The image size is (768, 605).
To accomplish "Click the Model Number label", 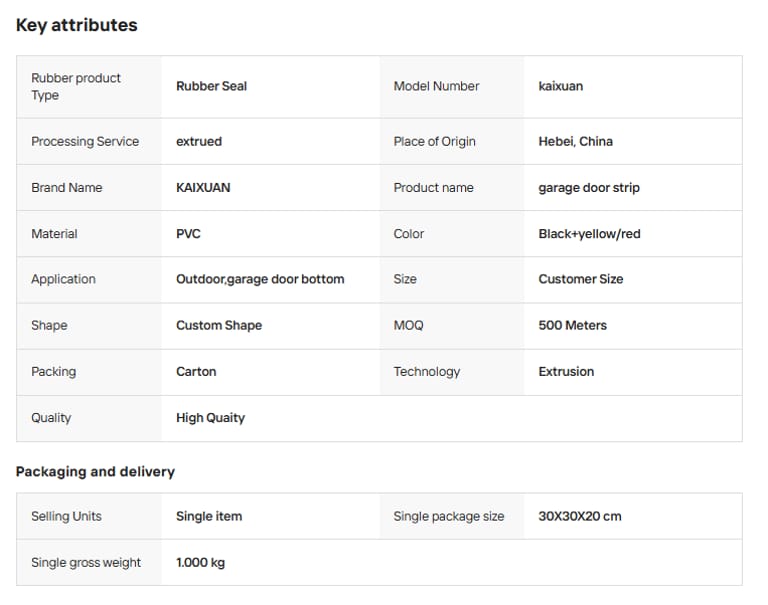I will (436, 86).
